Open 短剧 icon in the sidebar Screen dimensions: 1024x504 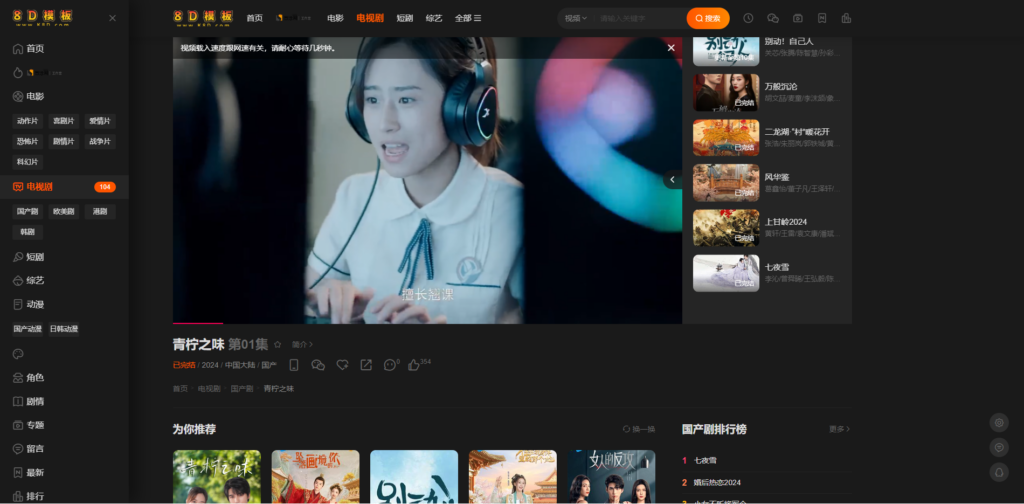[18, 257]
